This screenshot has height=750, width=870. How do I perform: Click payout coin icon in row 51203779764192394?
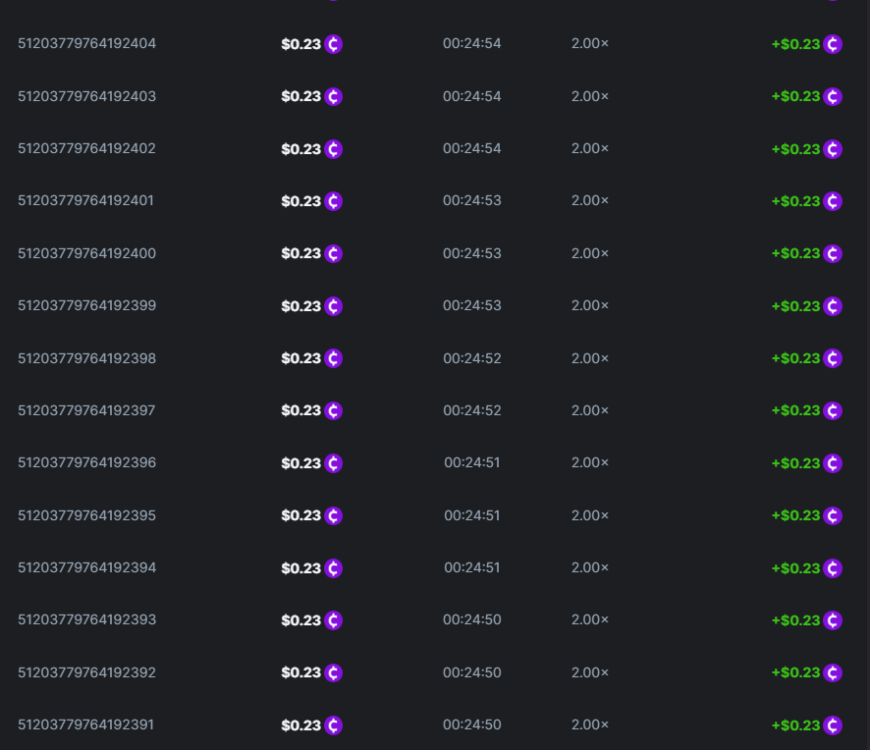pos(832,568)
